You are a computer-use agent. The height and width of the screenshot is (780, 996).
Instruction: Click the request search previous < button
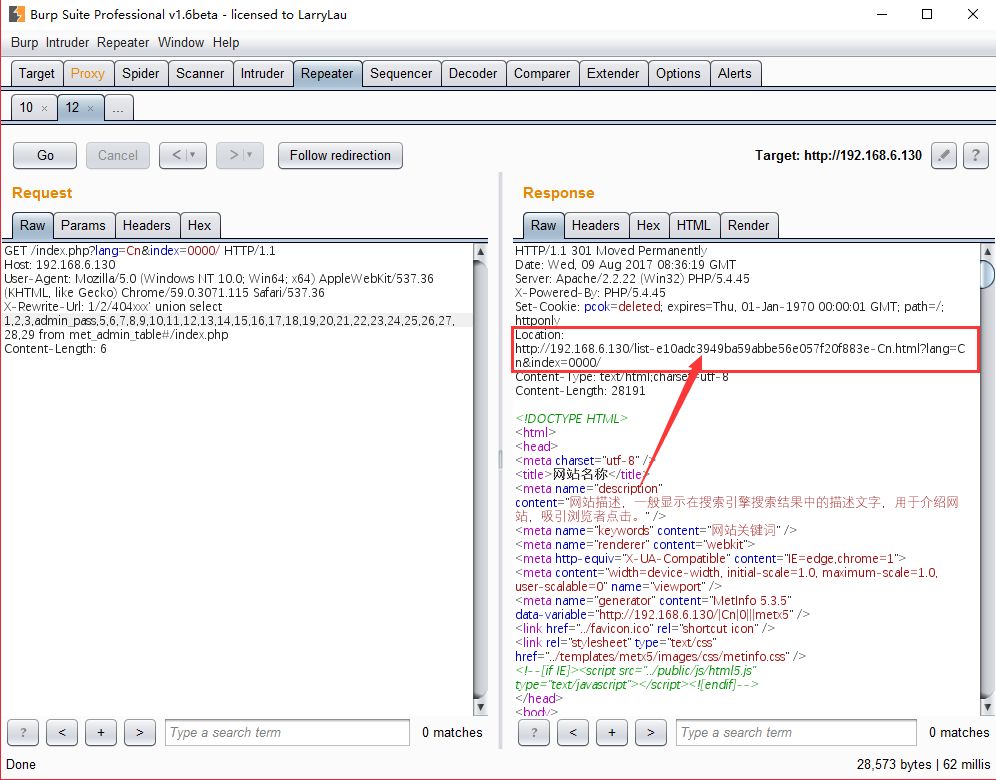point(62,732)
